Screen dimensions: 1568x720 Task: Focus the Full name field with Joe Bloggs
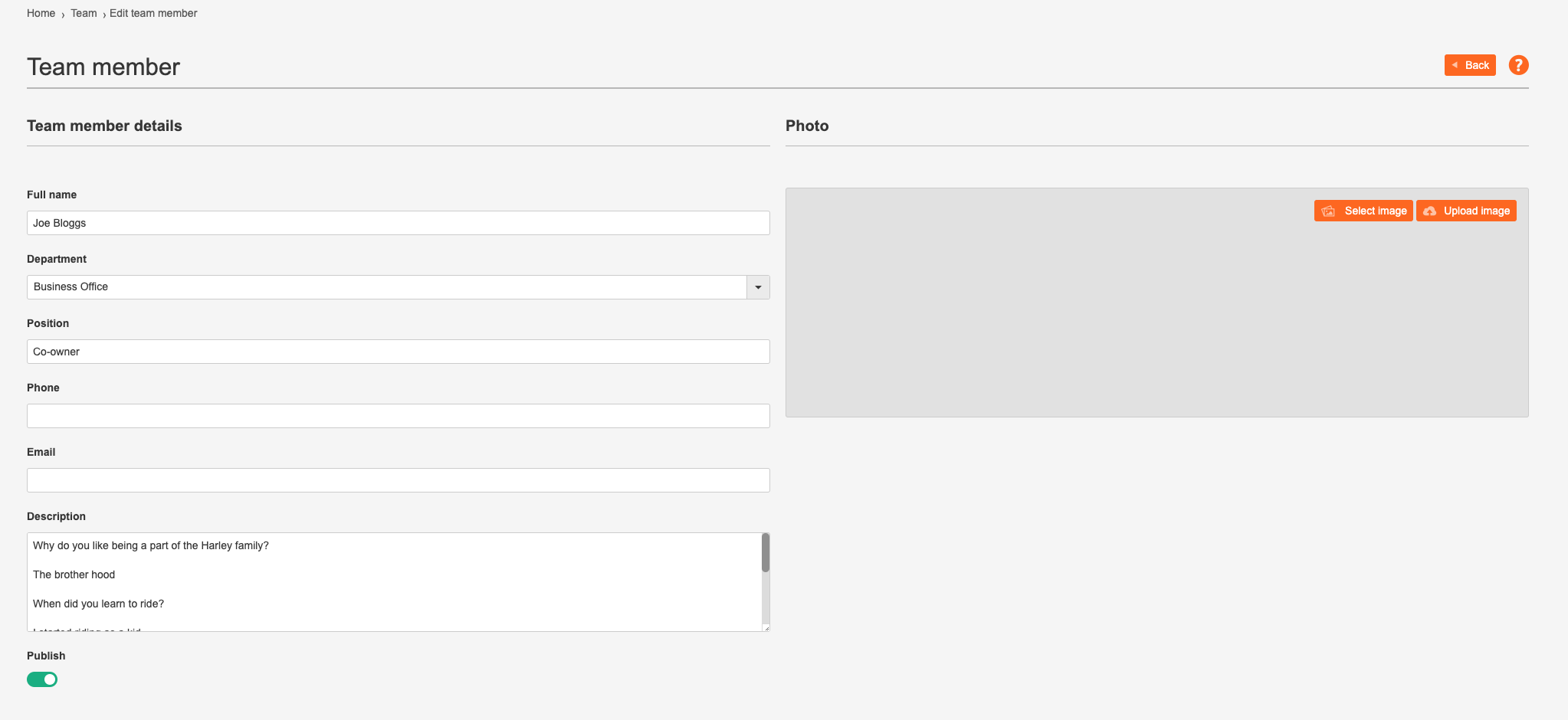tap(399, 223)
